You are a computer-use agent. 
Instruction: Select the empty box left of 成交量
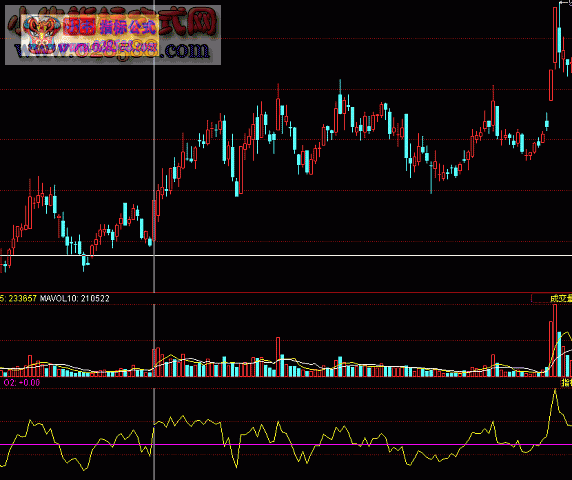540,298
